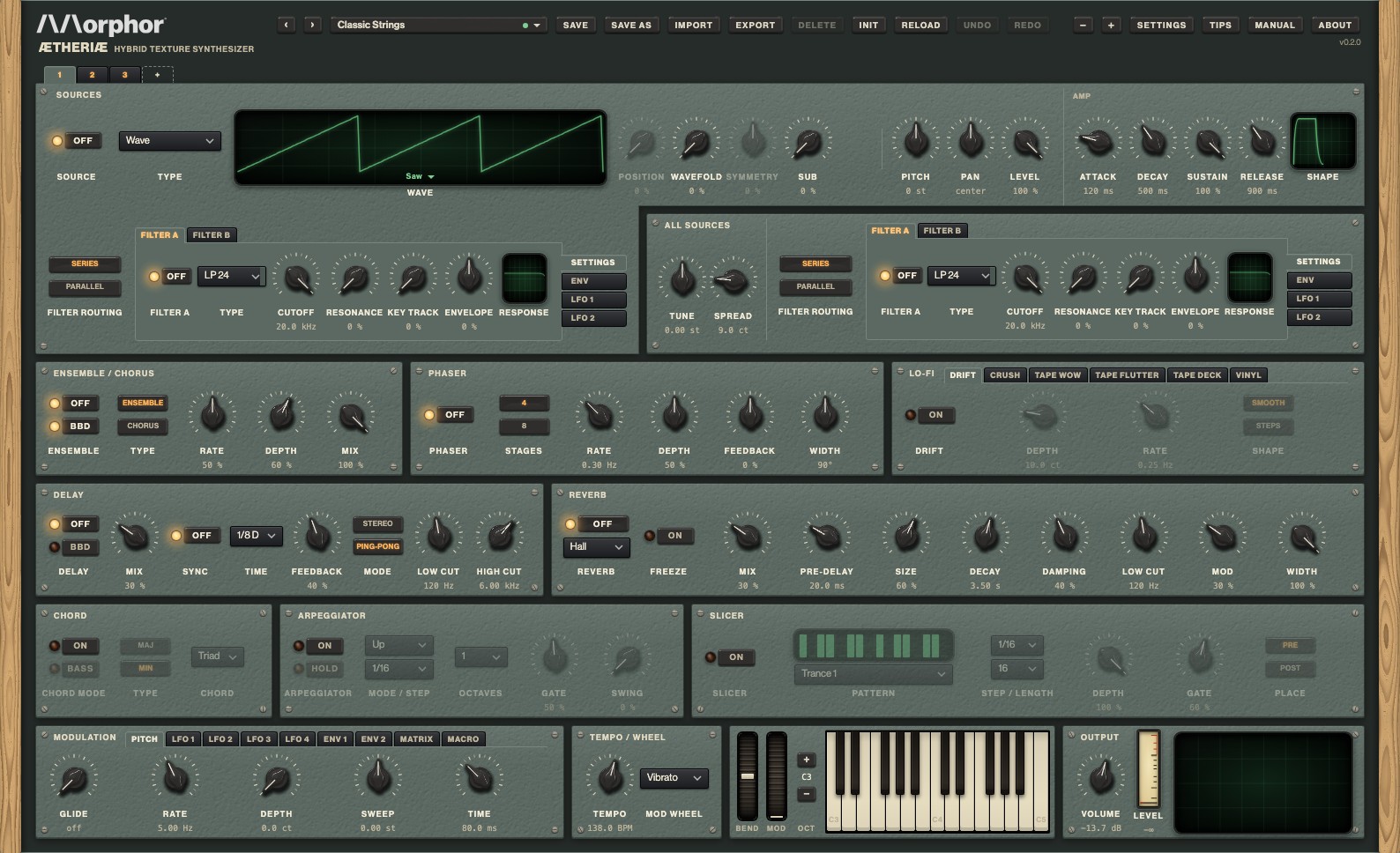Open the LFO 1 modulation tab
The image size is (1400, 853).
(x=182, y=739)
